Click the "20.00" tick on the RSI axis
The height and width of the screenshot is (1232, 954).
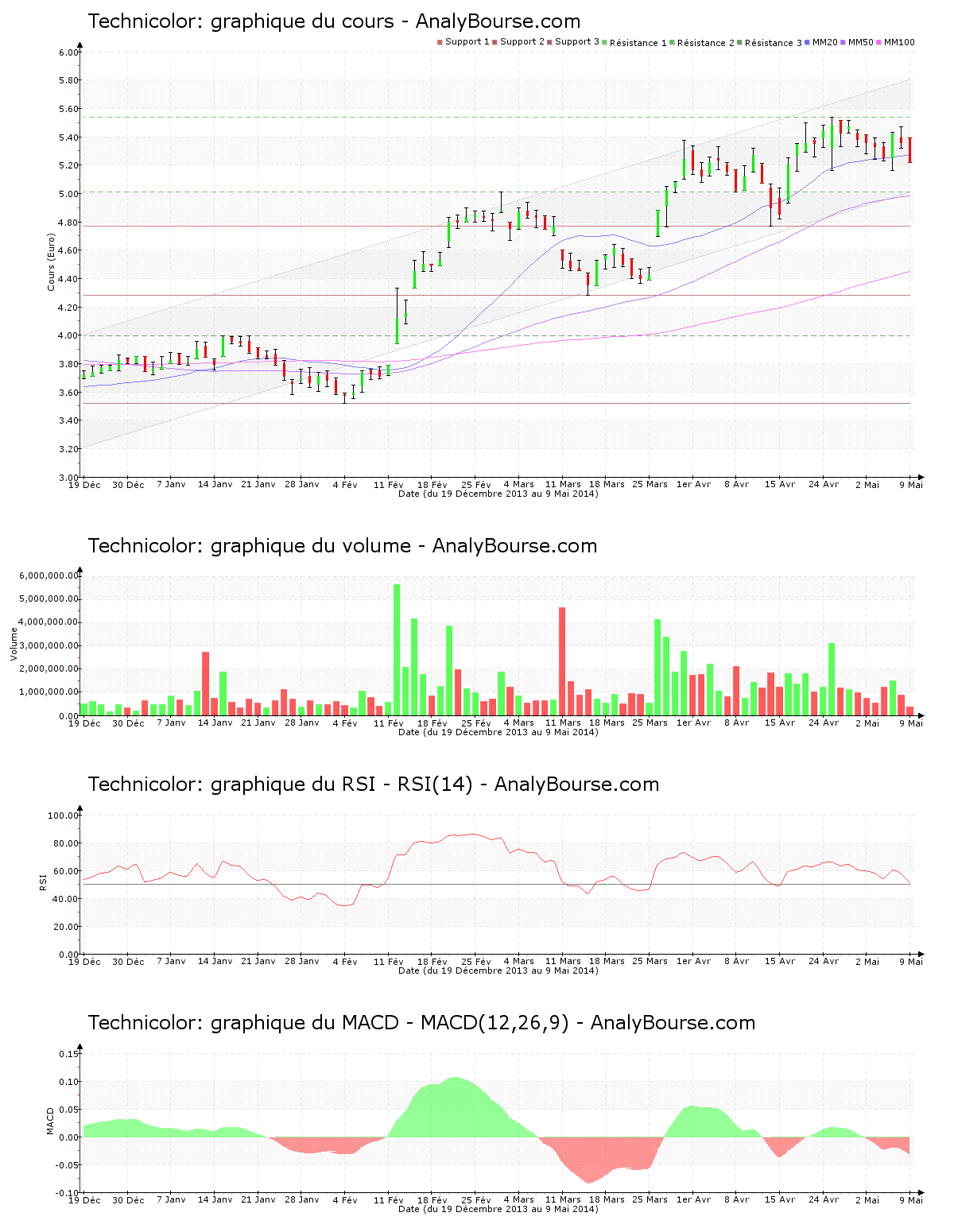[66, 927]
